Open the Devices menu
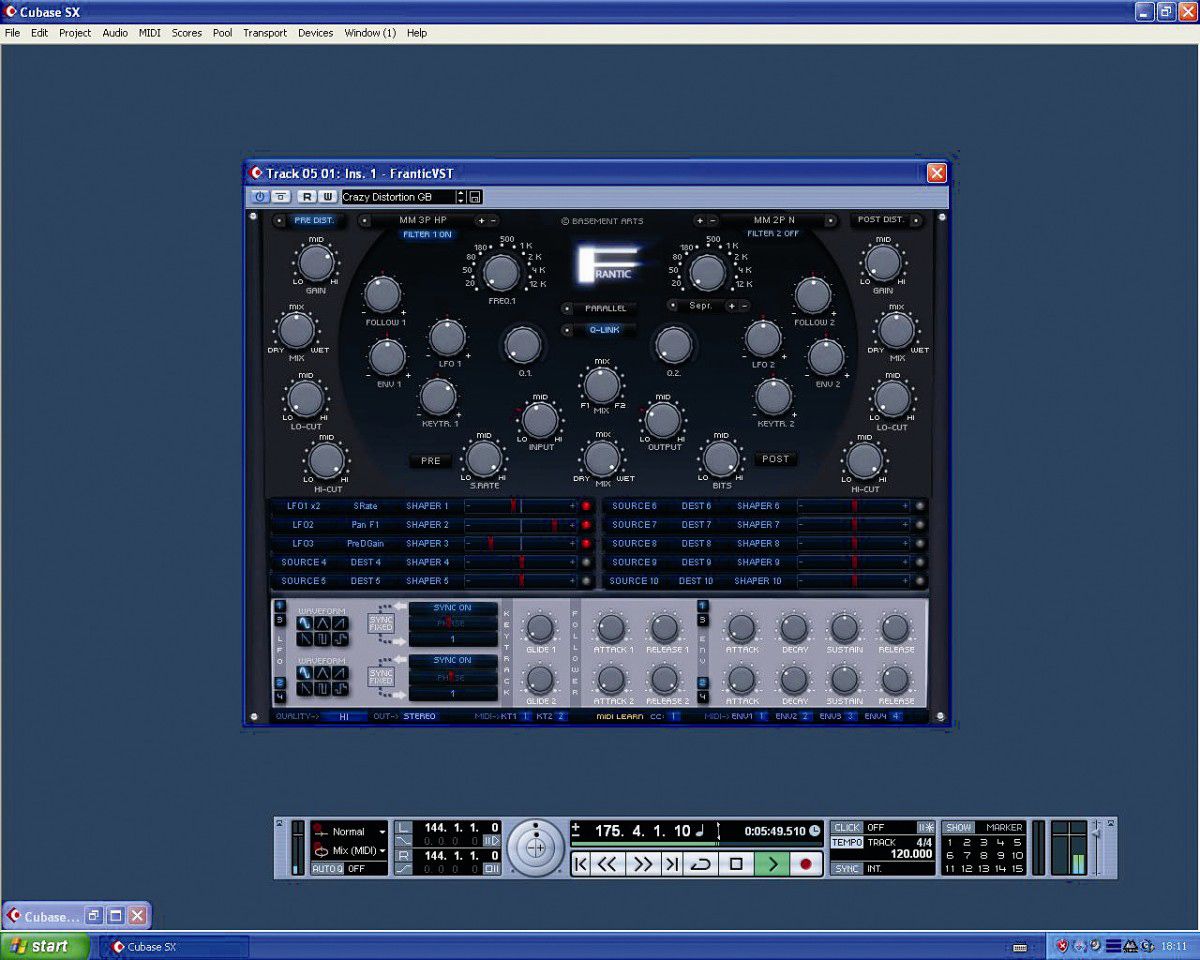1200x960 pixels. click(x=316, y=33)
